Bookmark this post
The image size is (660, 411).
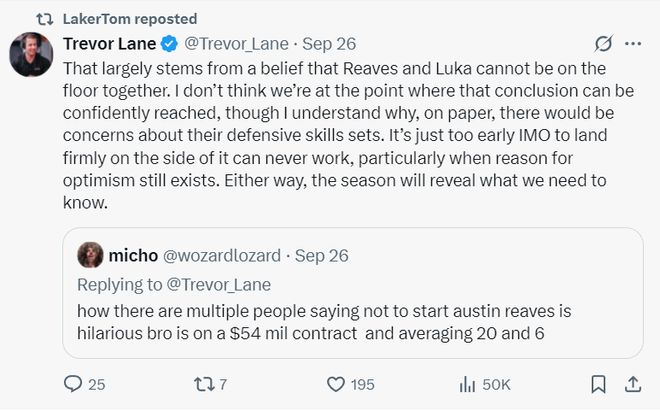[598, 384]
